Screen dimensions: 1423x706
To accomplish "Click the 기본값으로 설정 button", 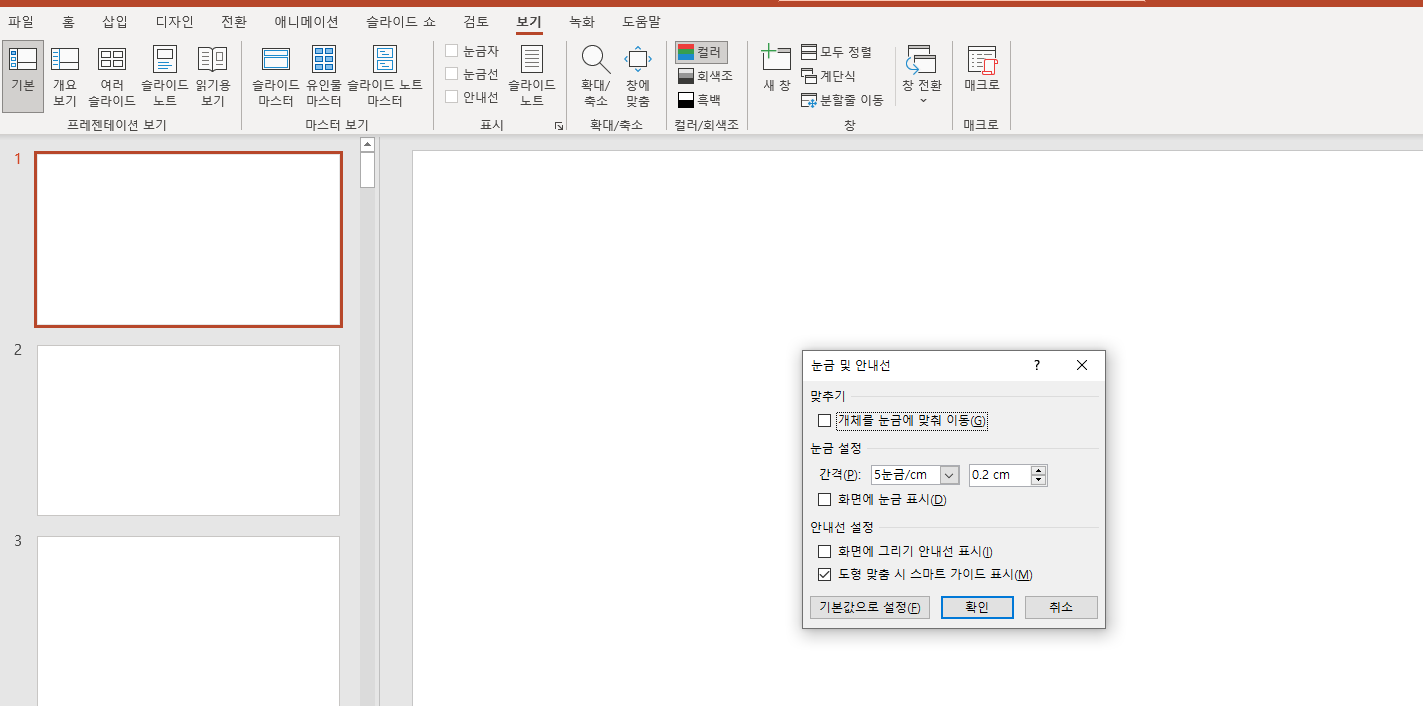I will [869, 607].
